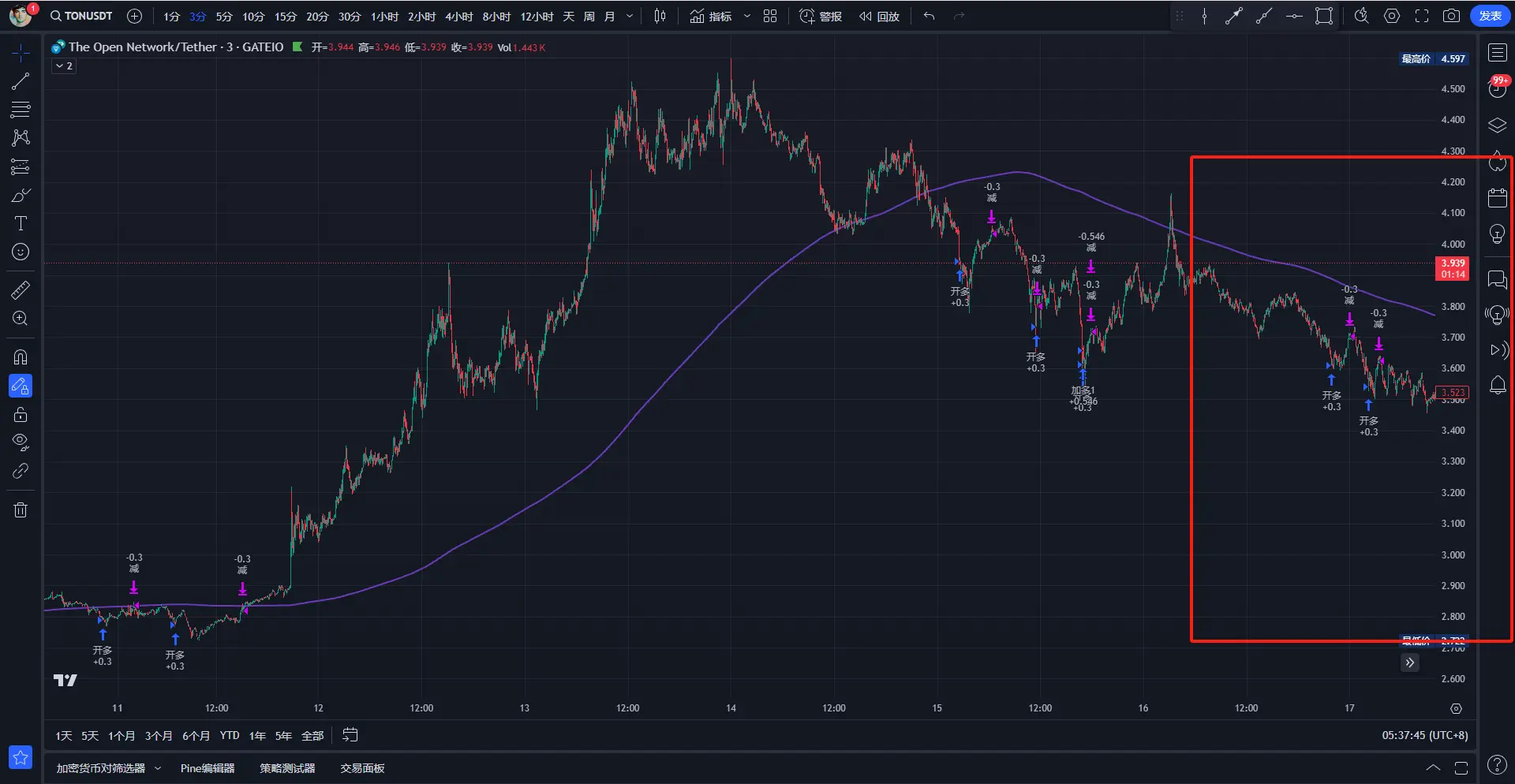
Task: Open the 加密货币对筛选器 panel tab
Action: [x=101, y=768]
